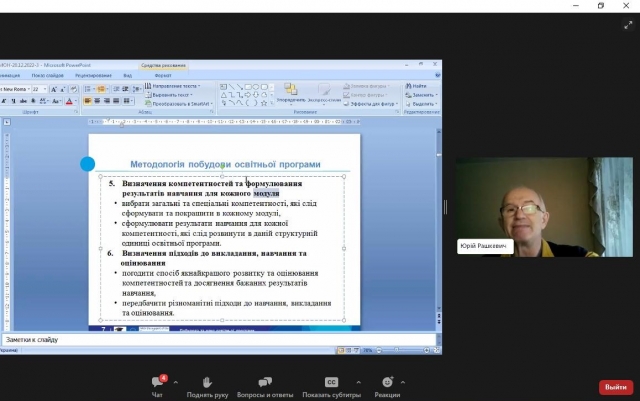The height and width of the screenshot is (401, 640).
Task: Open the Reactions (Реакции) smiley icon
Action: point(387,382)
